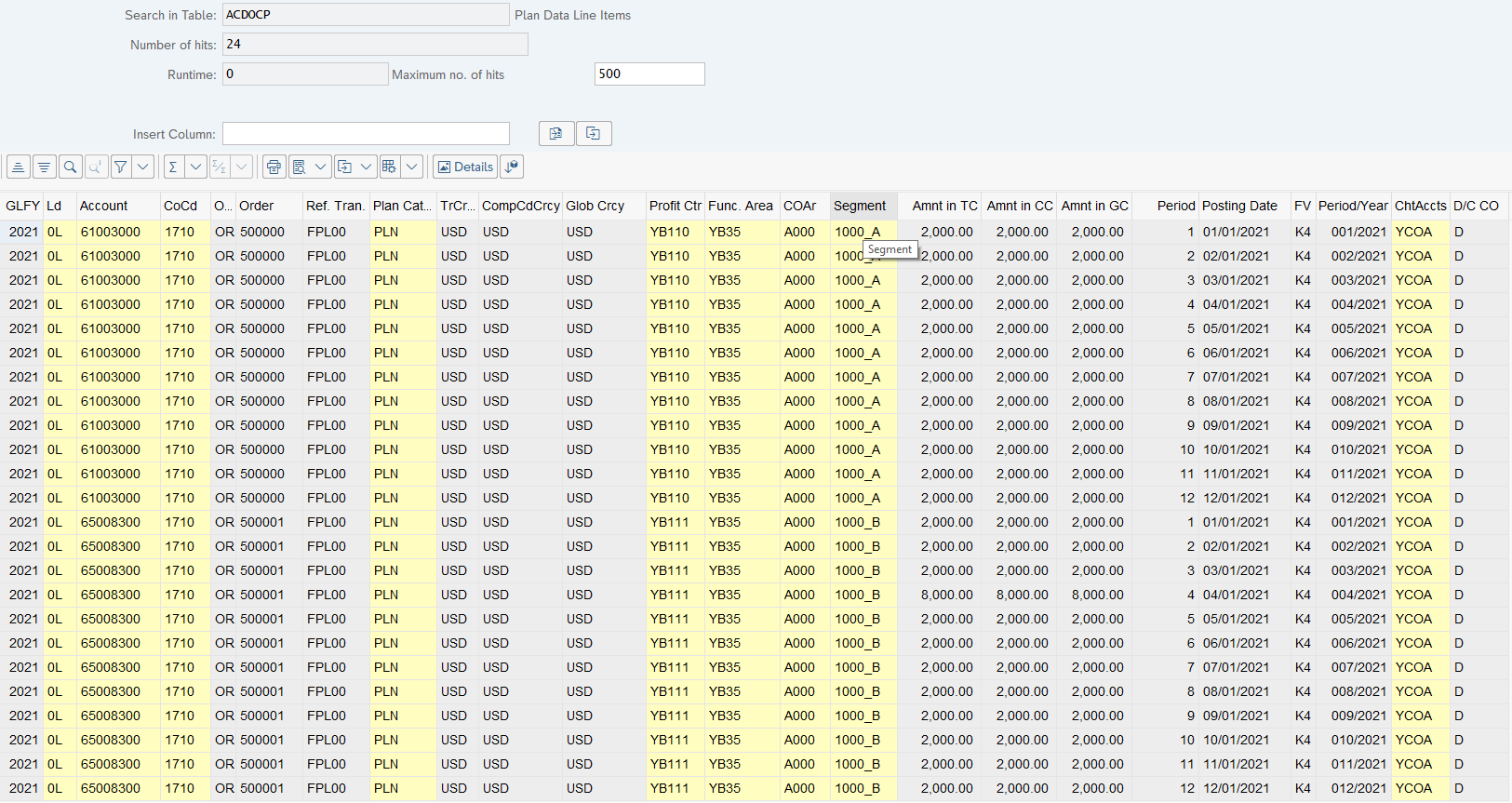
Task: Open the Total dropdown arrow
Action: coord(195,167)
